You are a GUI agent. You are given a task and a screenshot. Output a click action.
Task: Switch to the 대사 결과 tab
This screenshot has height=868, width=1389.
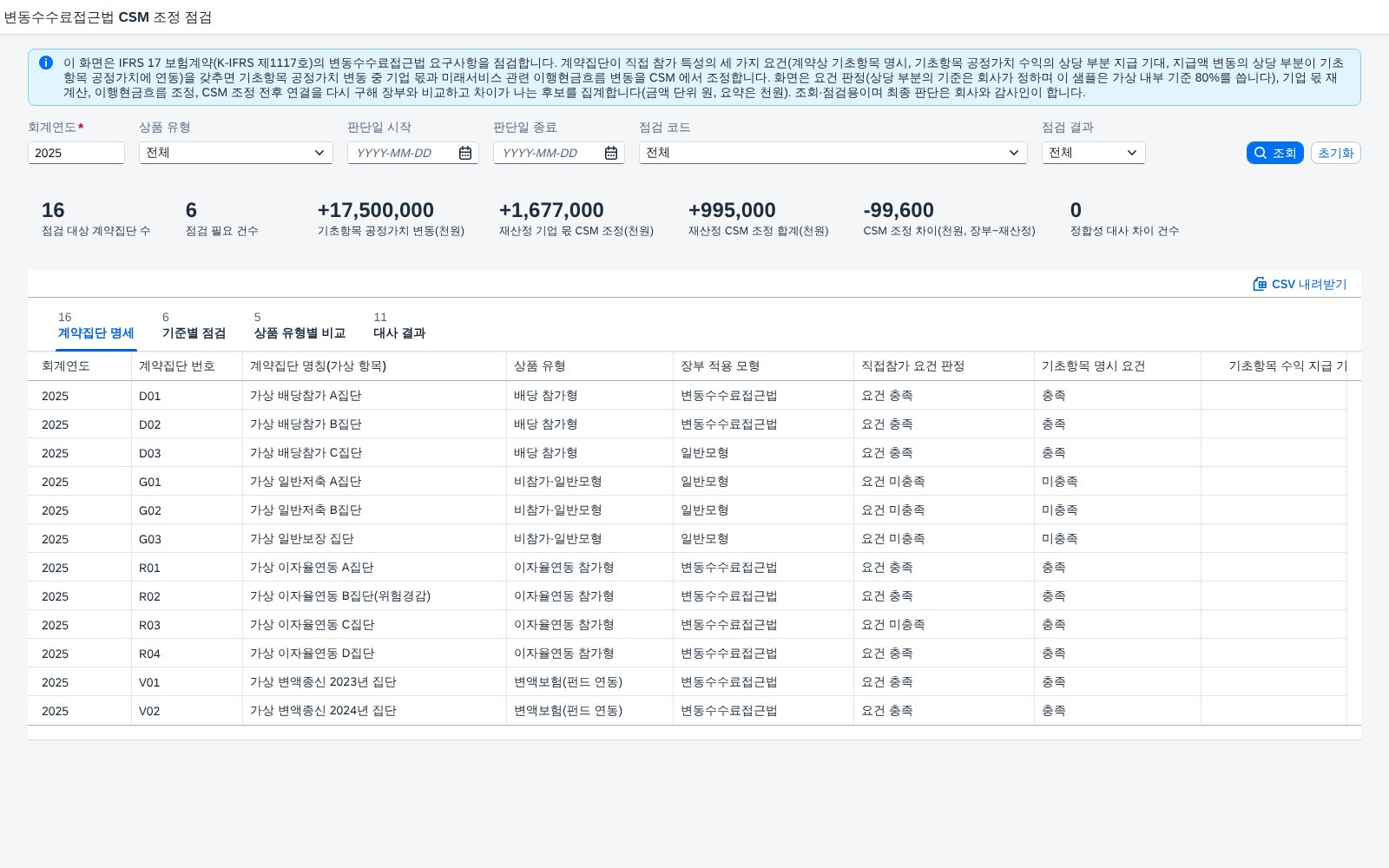coord(399,325)
